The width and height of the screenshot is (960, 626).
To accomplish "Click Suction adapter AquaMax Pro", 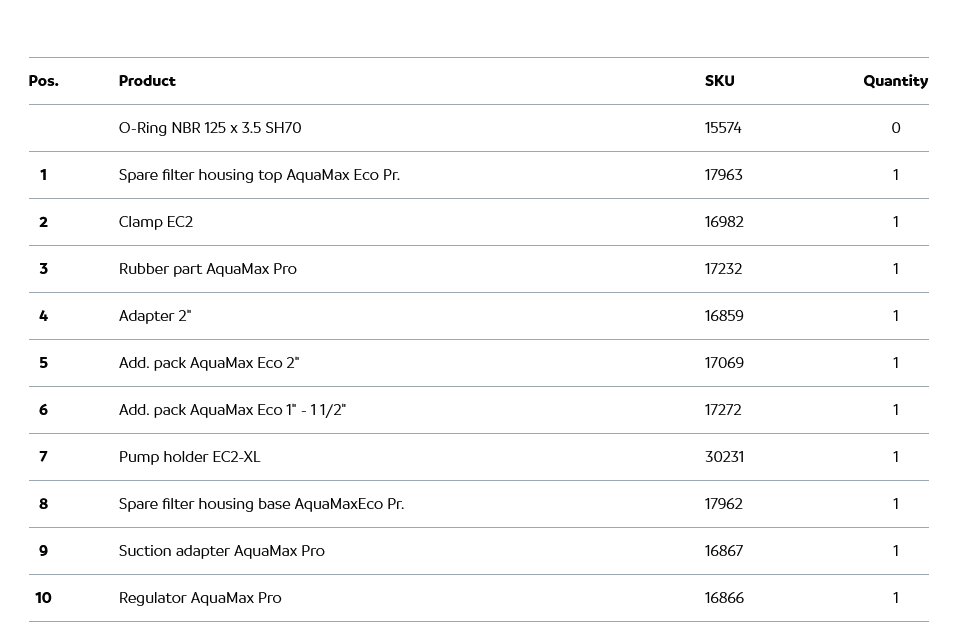I will coord(222,551).
